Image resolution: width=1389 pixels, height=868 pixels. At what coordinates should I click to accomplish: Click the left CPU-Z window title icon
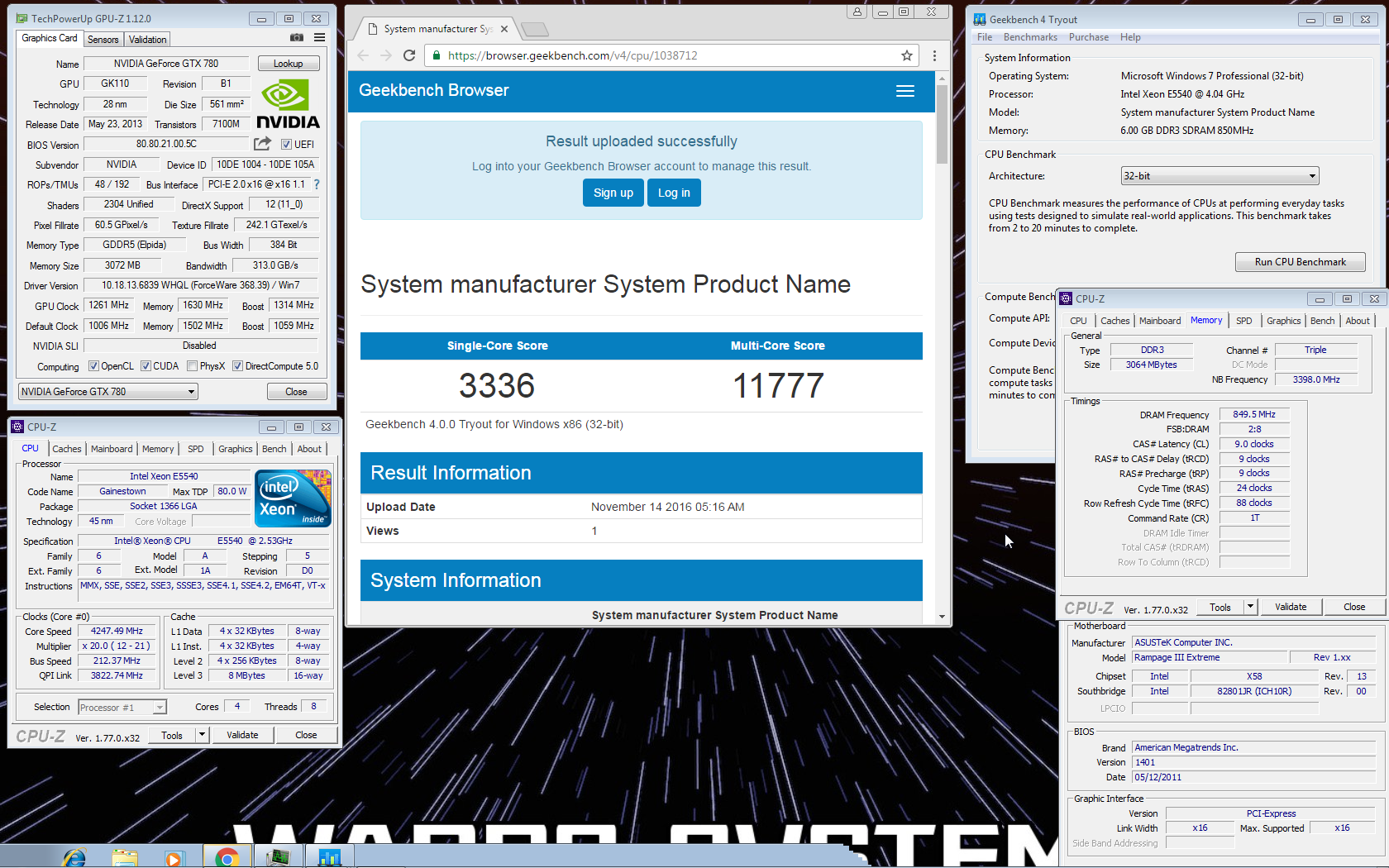pyautogui.click(x=17, y=427)
